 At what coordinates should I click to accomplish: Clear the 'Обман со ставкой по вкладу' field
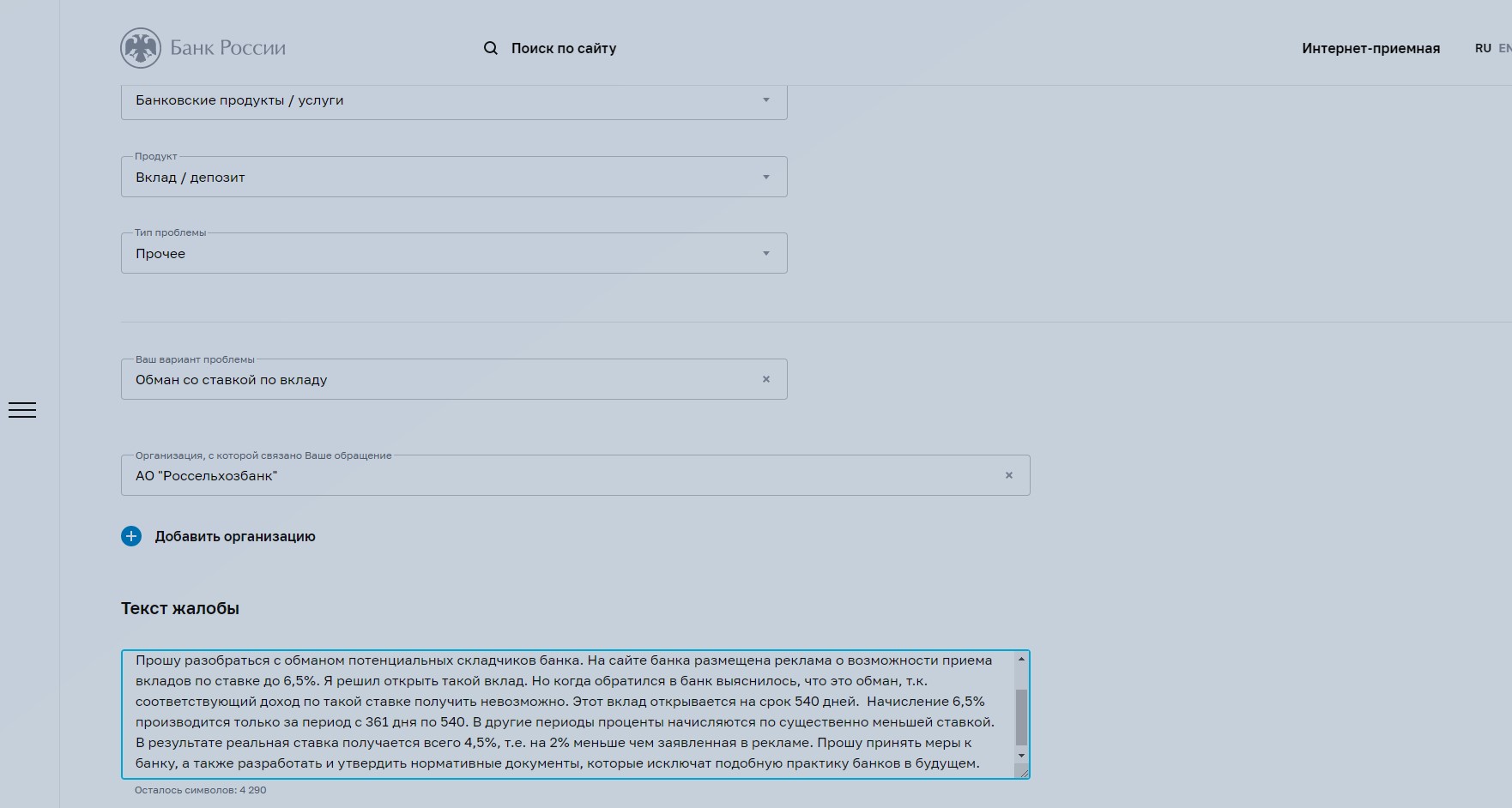pos(766,379)
